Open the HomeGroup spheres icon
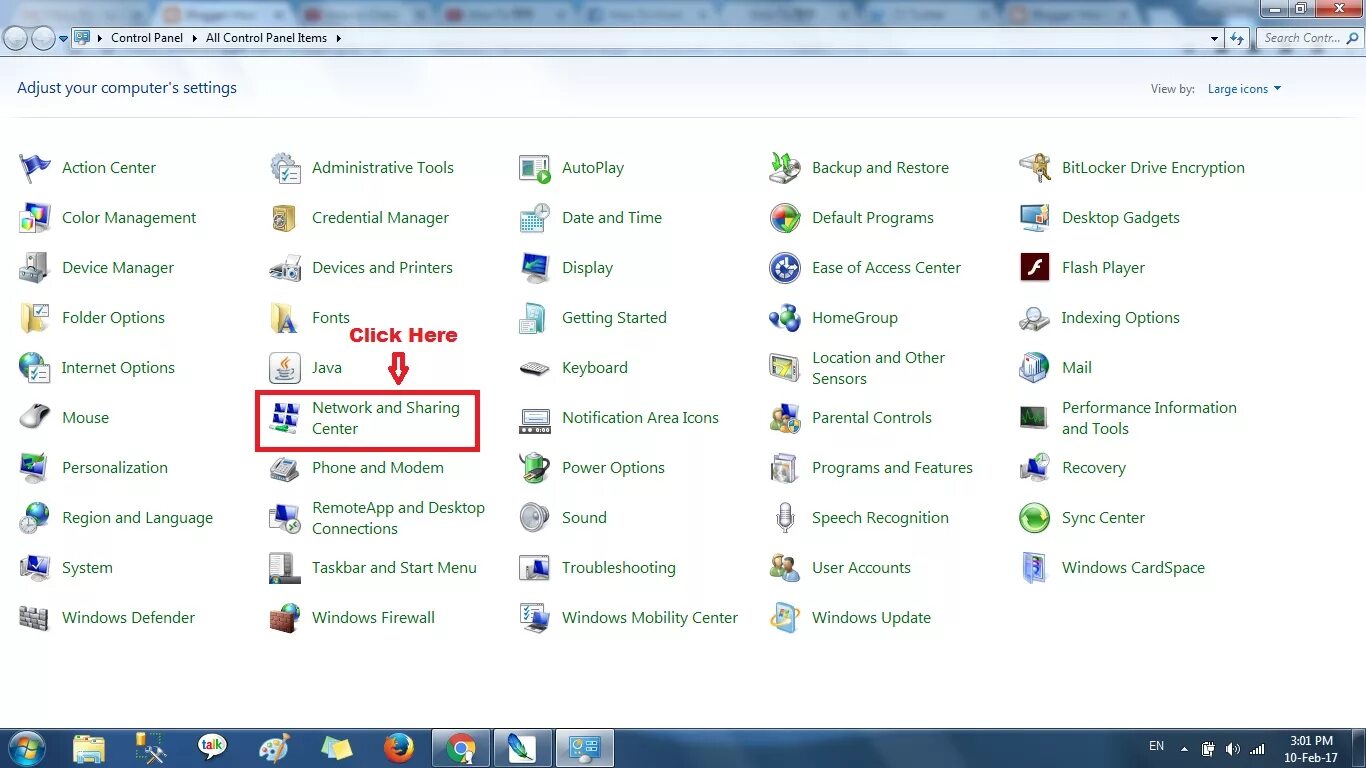This screenshot has height=768, width=1366. 785,318
